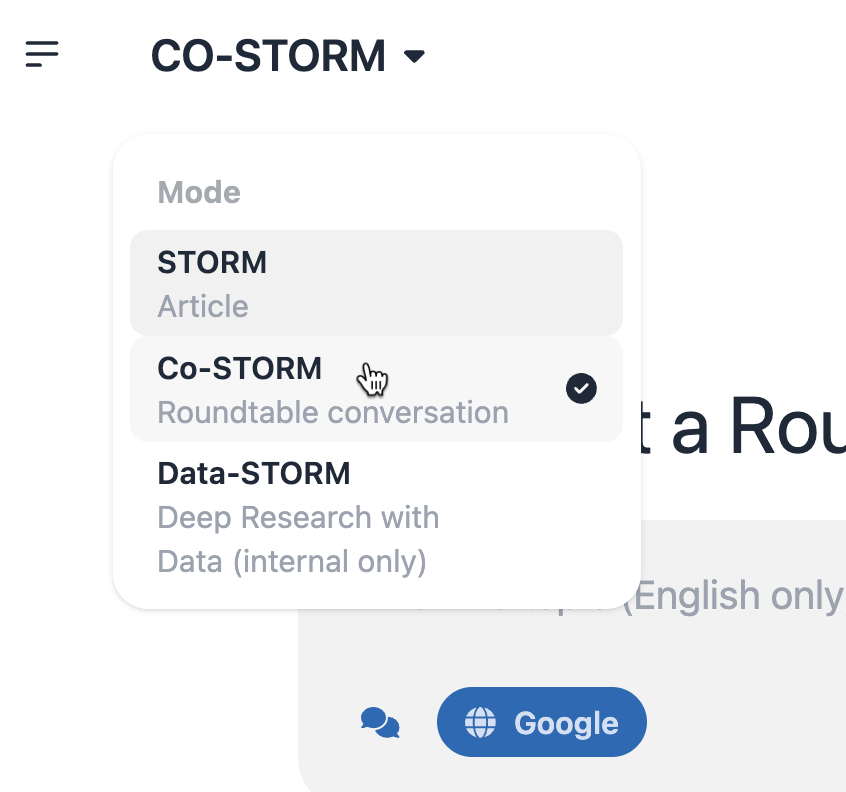Image resolution: width=846 pixels, height=792 pixels.
Task: Click the globe icon in Google button
Action: click(480, 722)
